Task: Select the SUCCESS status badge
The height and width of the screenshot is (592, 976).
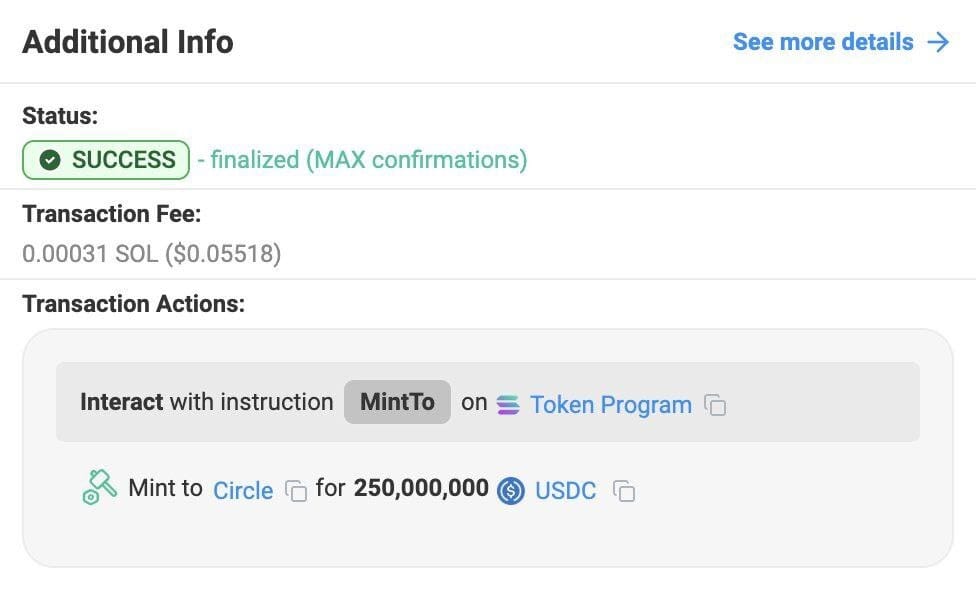Action: coord(106,160)
